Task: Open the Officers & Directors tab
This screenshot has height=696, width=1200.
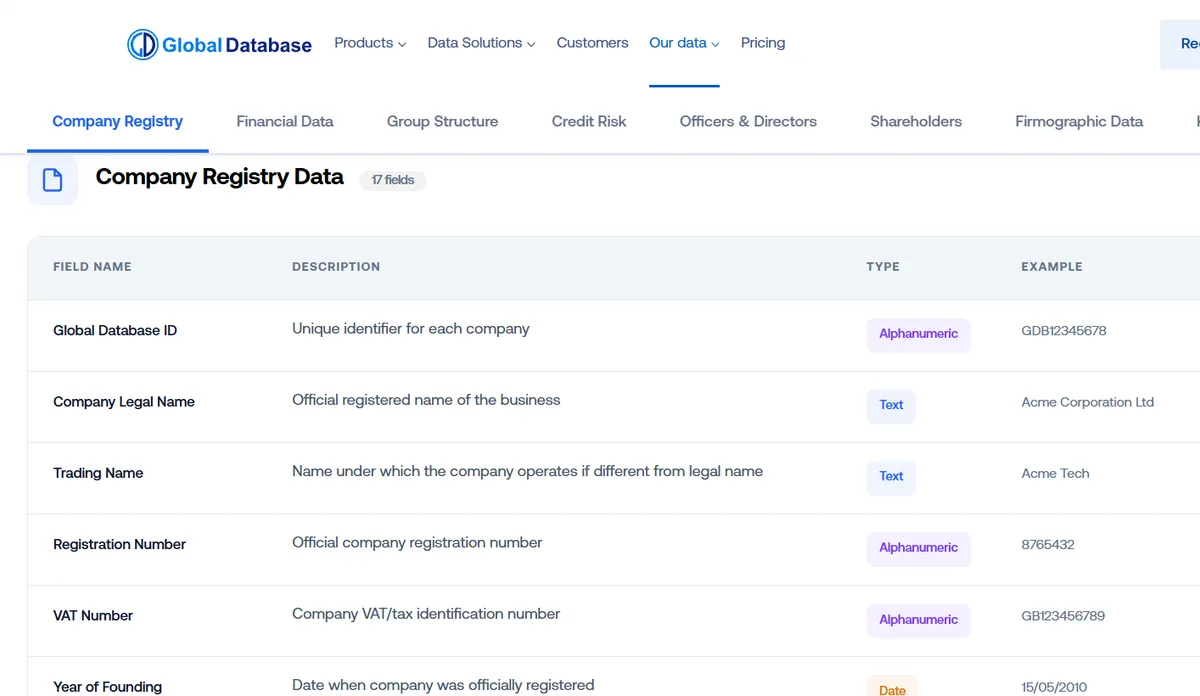Action: pos(748,121)
